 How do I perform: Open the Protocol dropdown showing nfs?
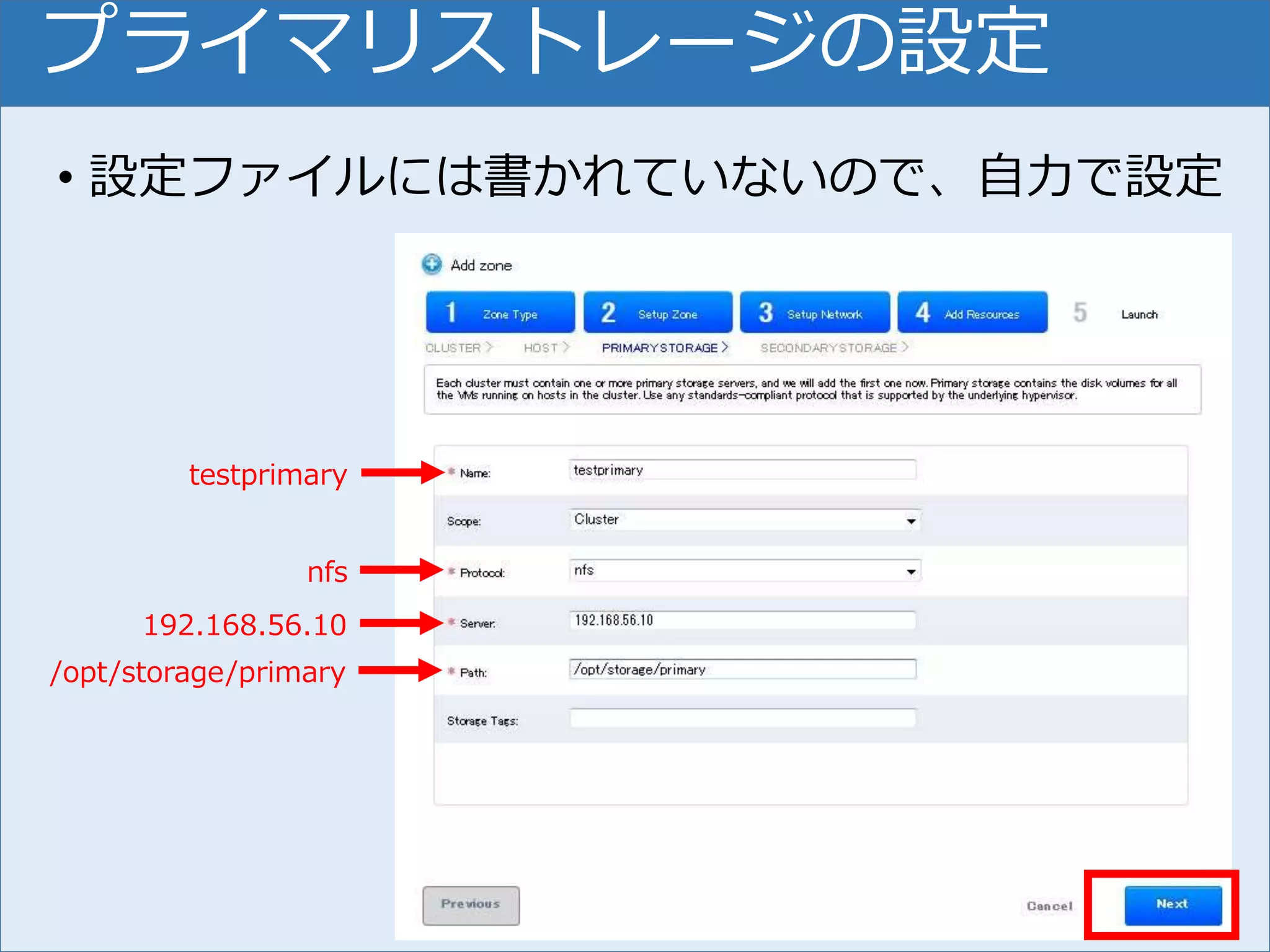tap(745, 570)
